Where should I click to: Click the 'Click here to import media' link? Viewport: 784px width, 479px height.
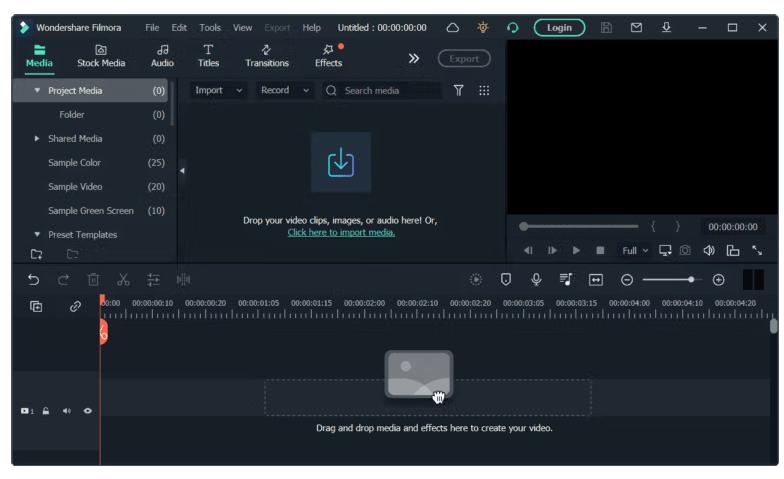tap(341, 233)
